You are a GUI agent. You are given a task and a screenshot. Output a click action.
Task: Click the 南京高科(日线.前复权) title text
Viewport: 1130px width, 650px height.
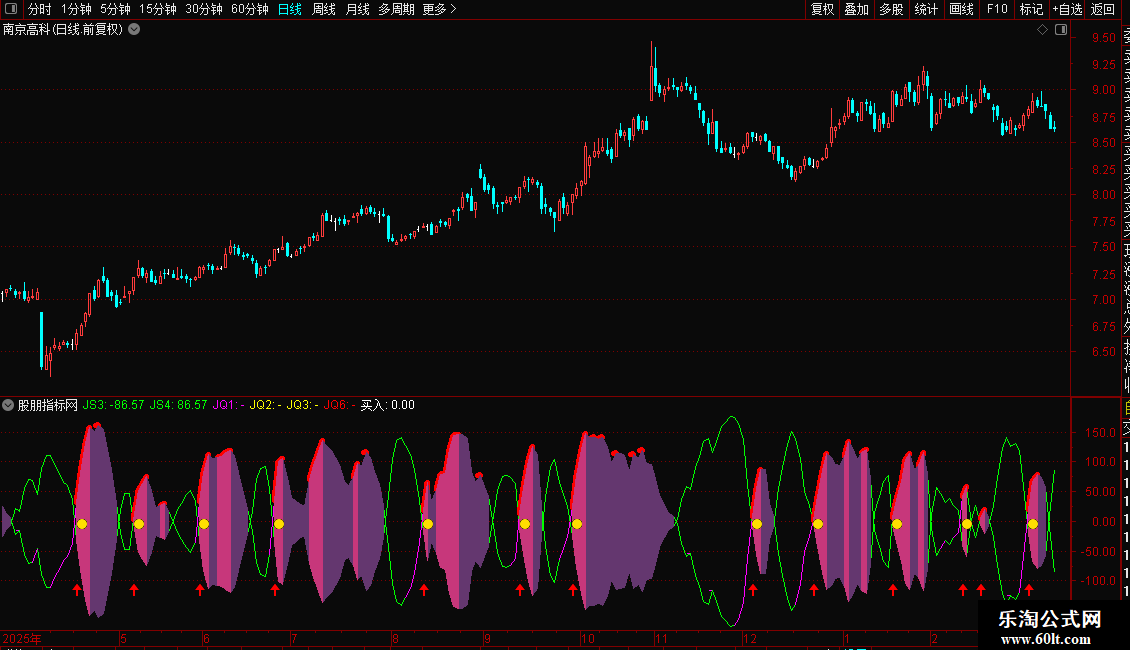(x=63, y=30)
